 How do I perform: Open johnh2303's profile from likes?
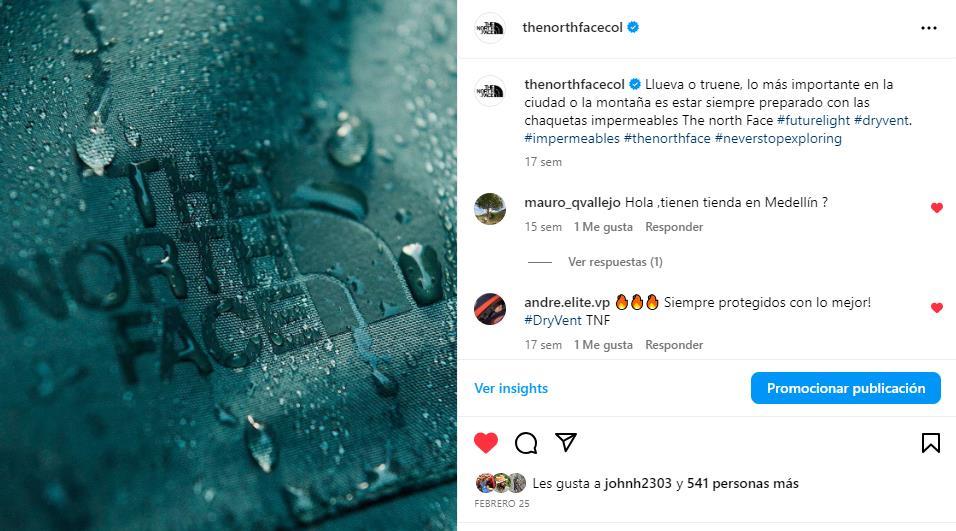point(638,483)
